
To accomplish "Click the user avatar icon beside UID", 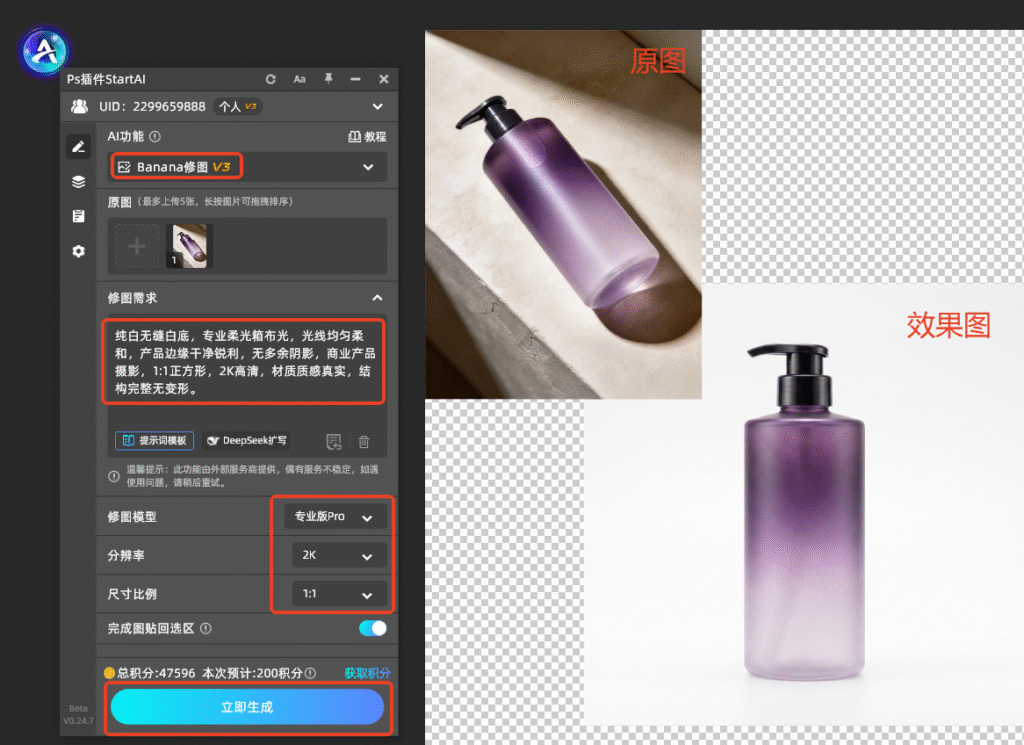I will [80, 106].
